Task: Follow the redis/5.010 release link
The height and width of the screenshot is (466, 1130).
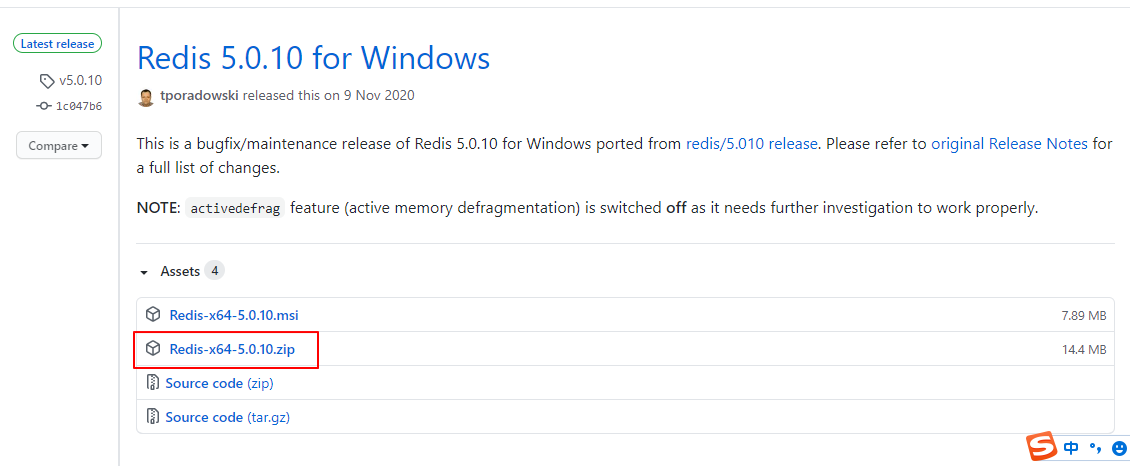Action: 751,144
